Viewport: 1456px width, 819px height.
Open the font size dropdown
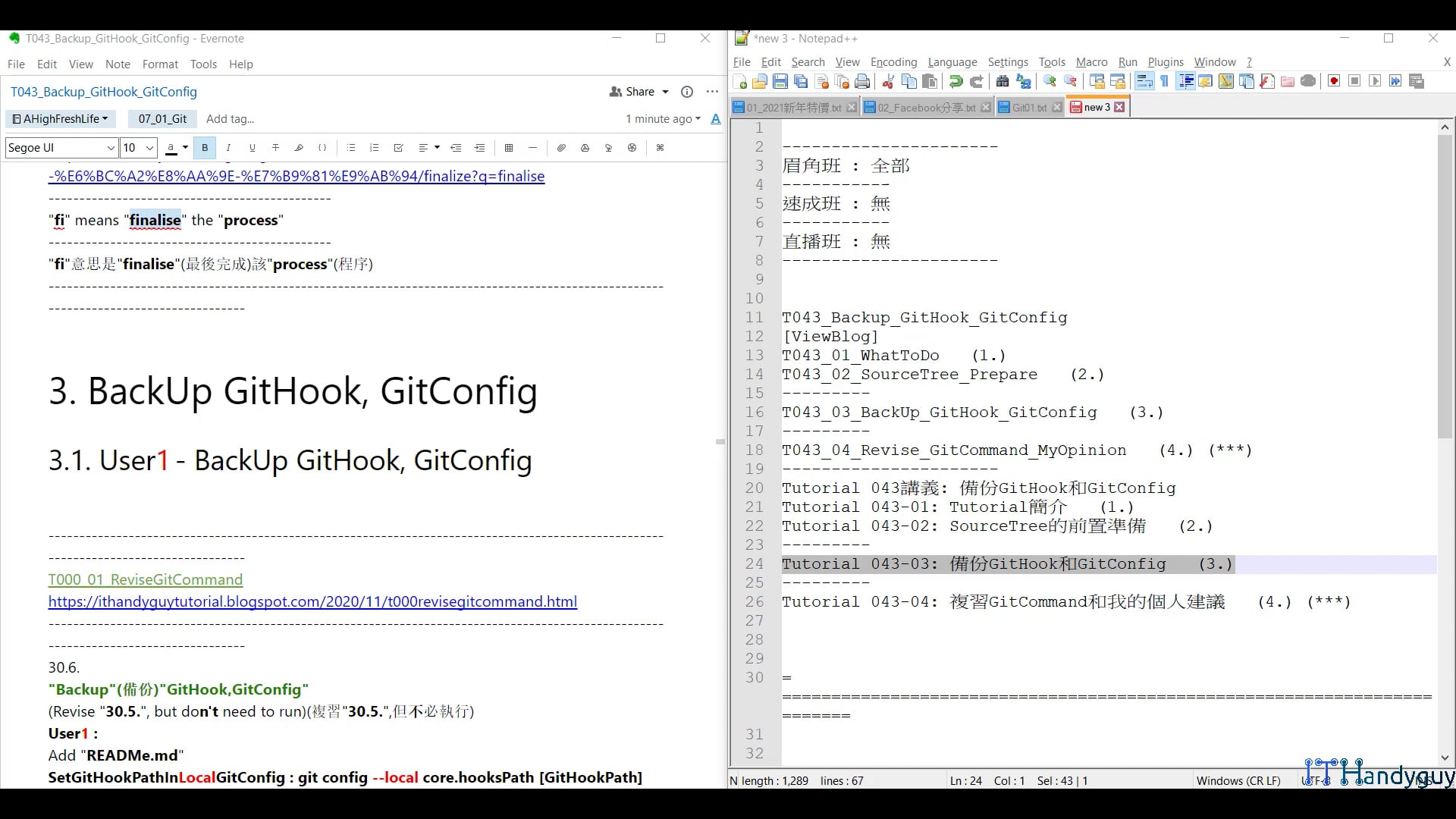tap(137, 148)
